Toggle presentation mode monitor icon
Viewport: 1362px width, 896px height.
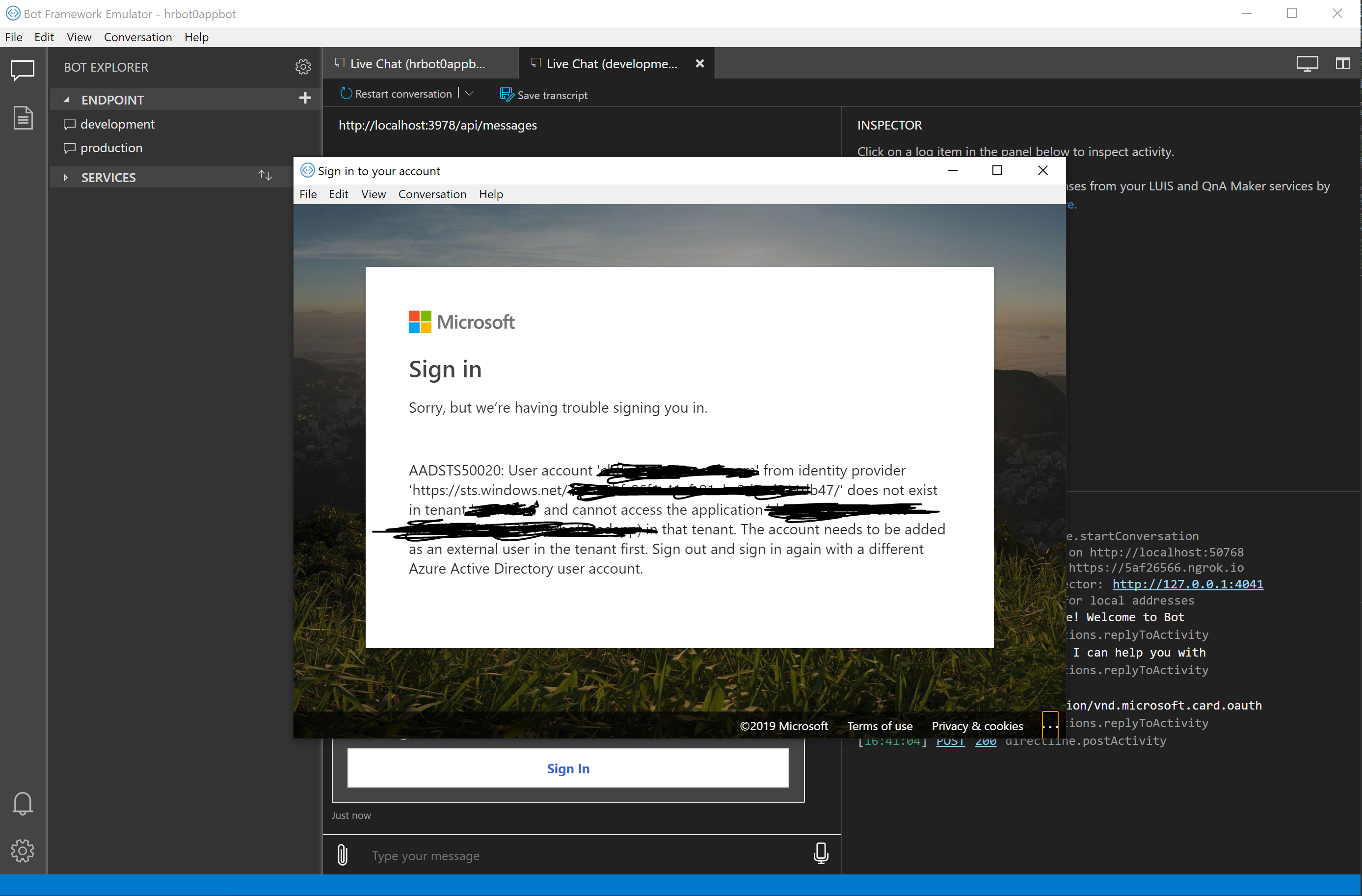coord(1307,63)
